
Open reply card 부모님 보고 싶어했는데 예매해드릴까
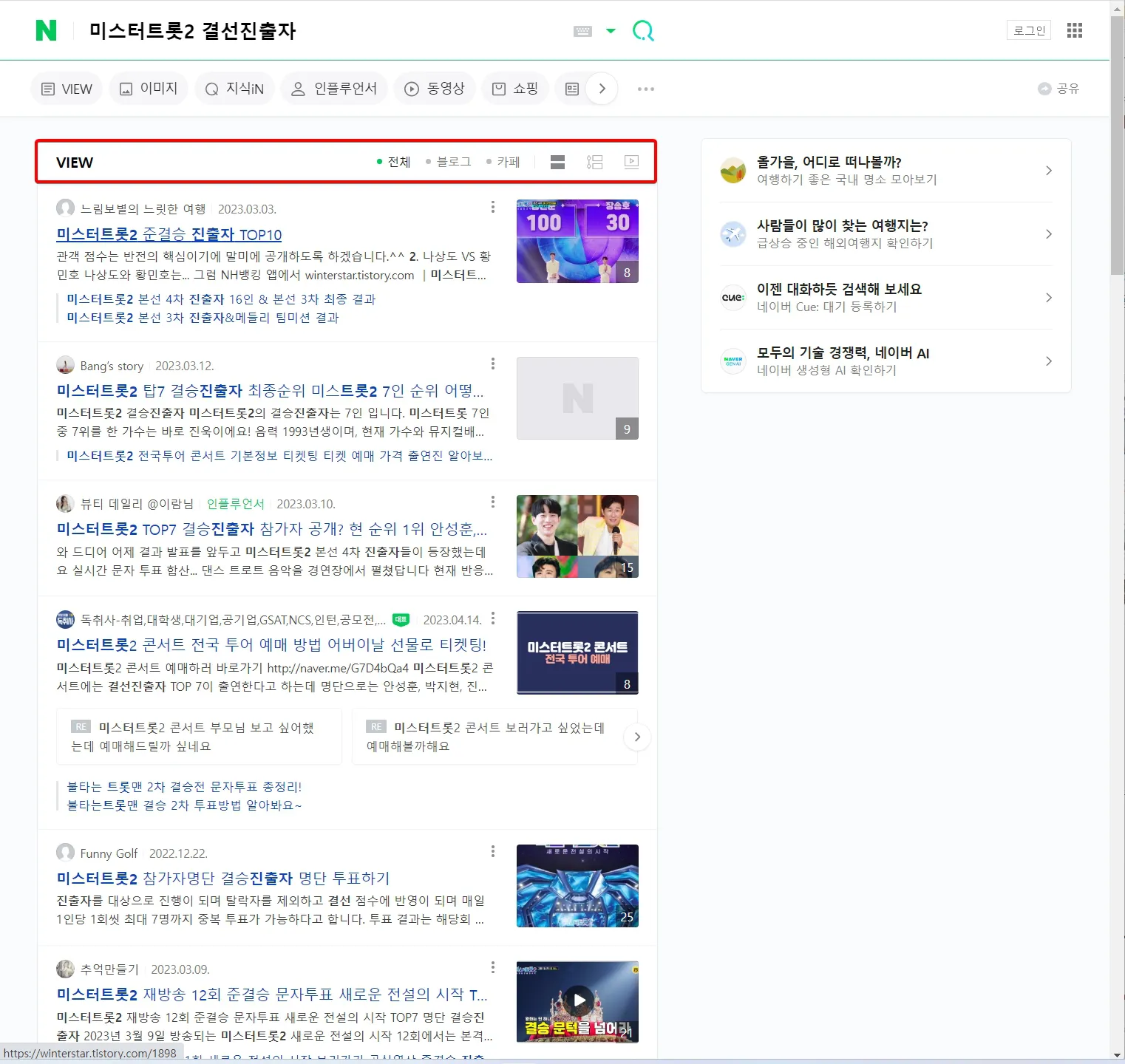tap(199, 737)
